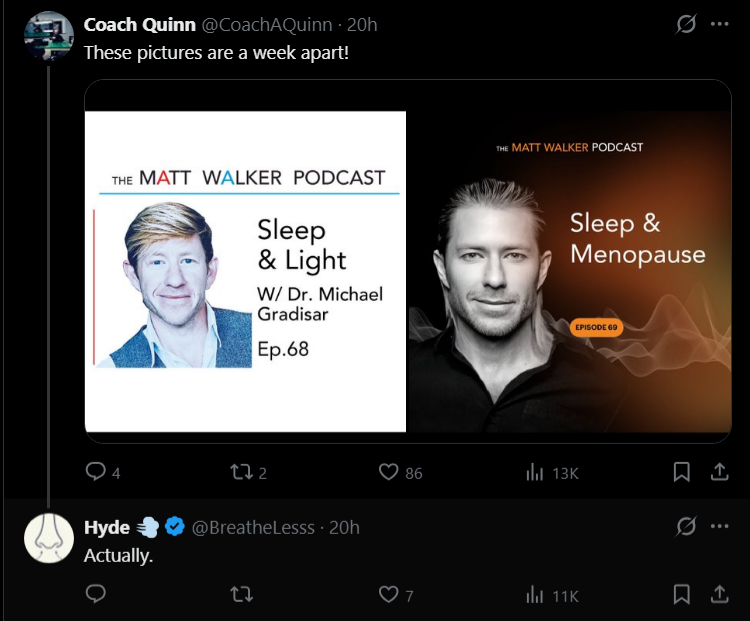750x621 pixels.
Task: Share Coach Quinn's post
Action: (718, 472)
